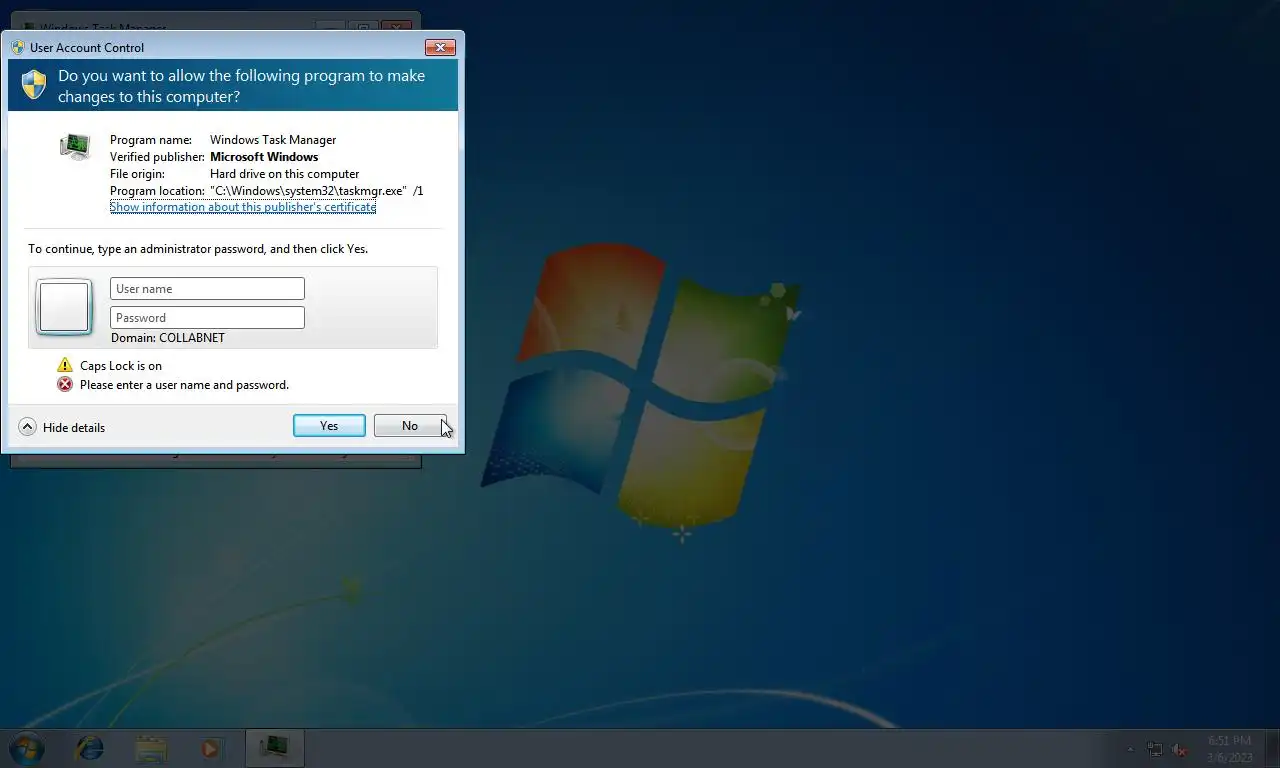
Task: Click the Yes button
Action: tap(329, 426)
